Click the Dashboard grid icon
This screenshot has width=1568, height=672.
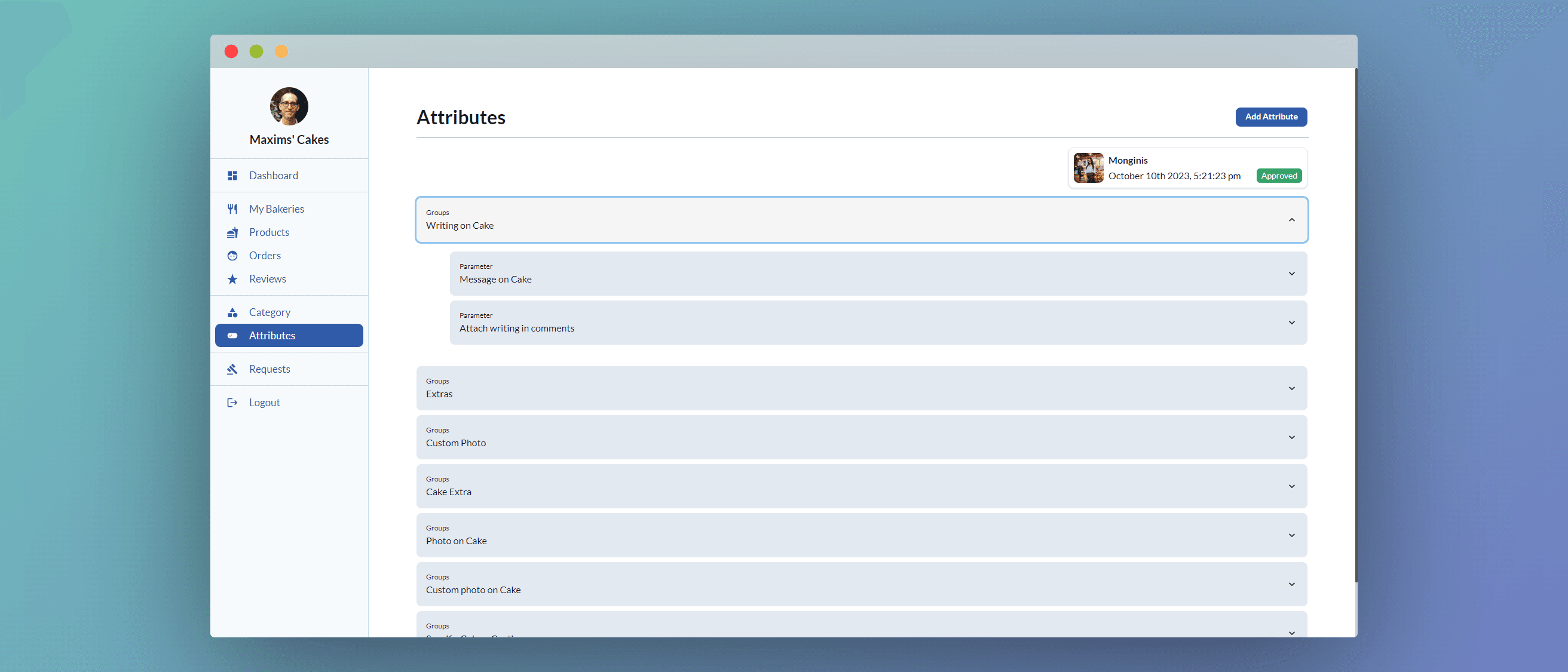(x=232, y=175)
